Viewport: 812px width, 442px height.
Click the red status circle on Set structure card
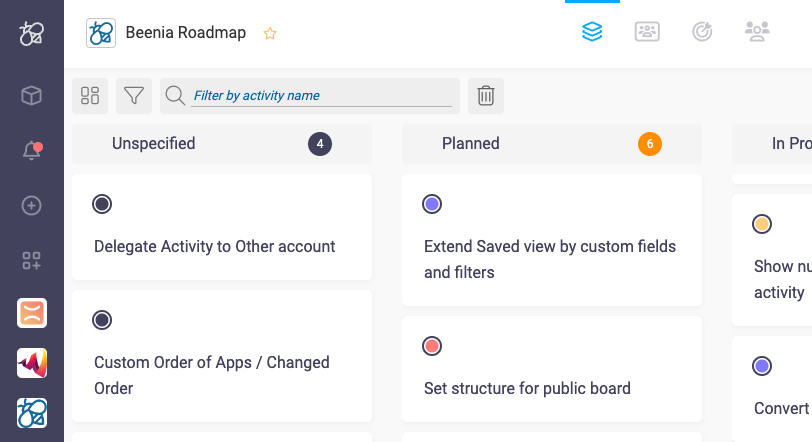(432, 346)
